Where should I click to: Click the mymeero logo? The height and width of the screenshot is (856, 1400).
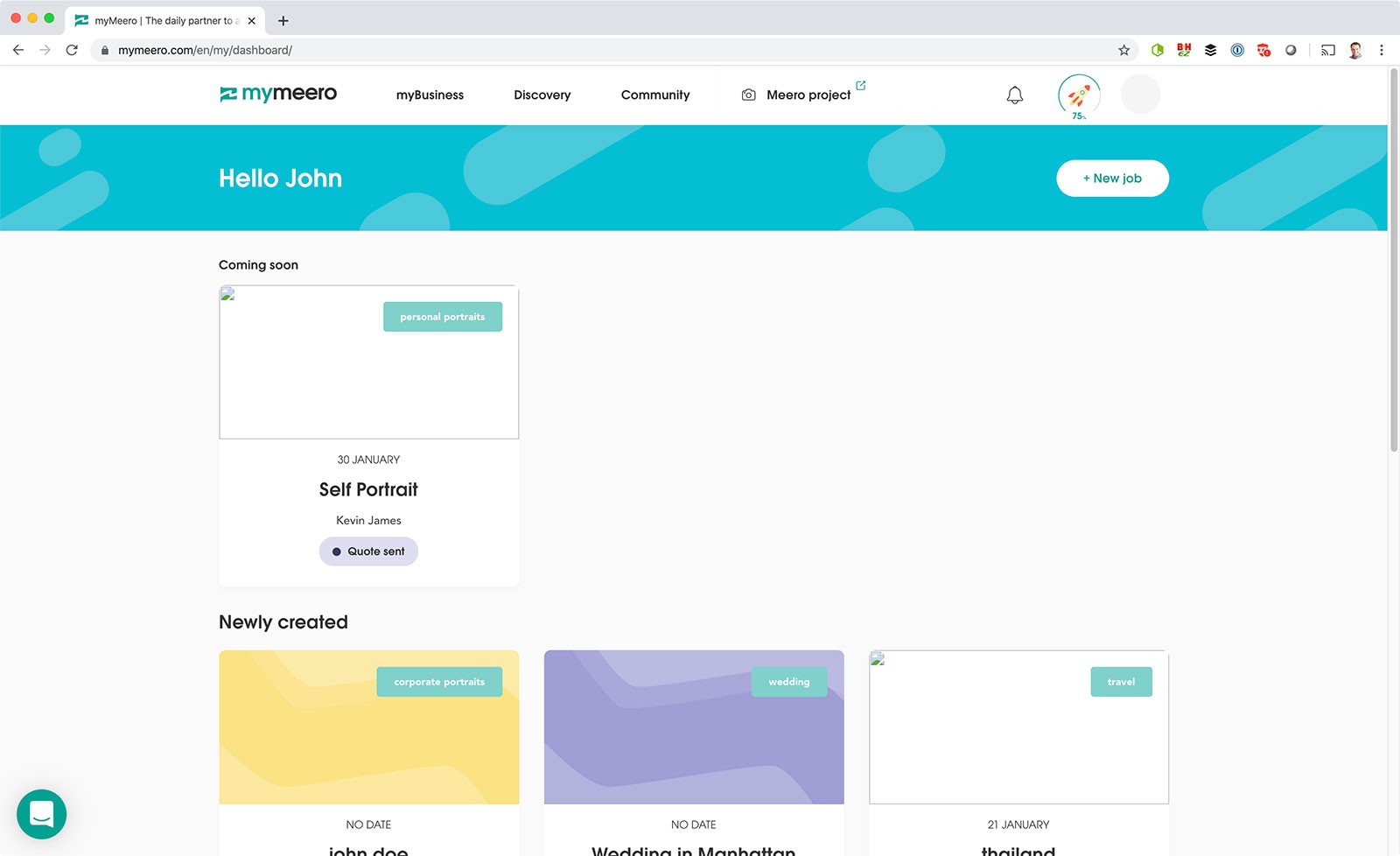pyautogui.click(x=278, y=94)
